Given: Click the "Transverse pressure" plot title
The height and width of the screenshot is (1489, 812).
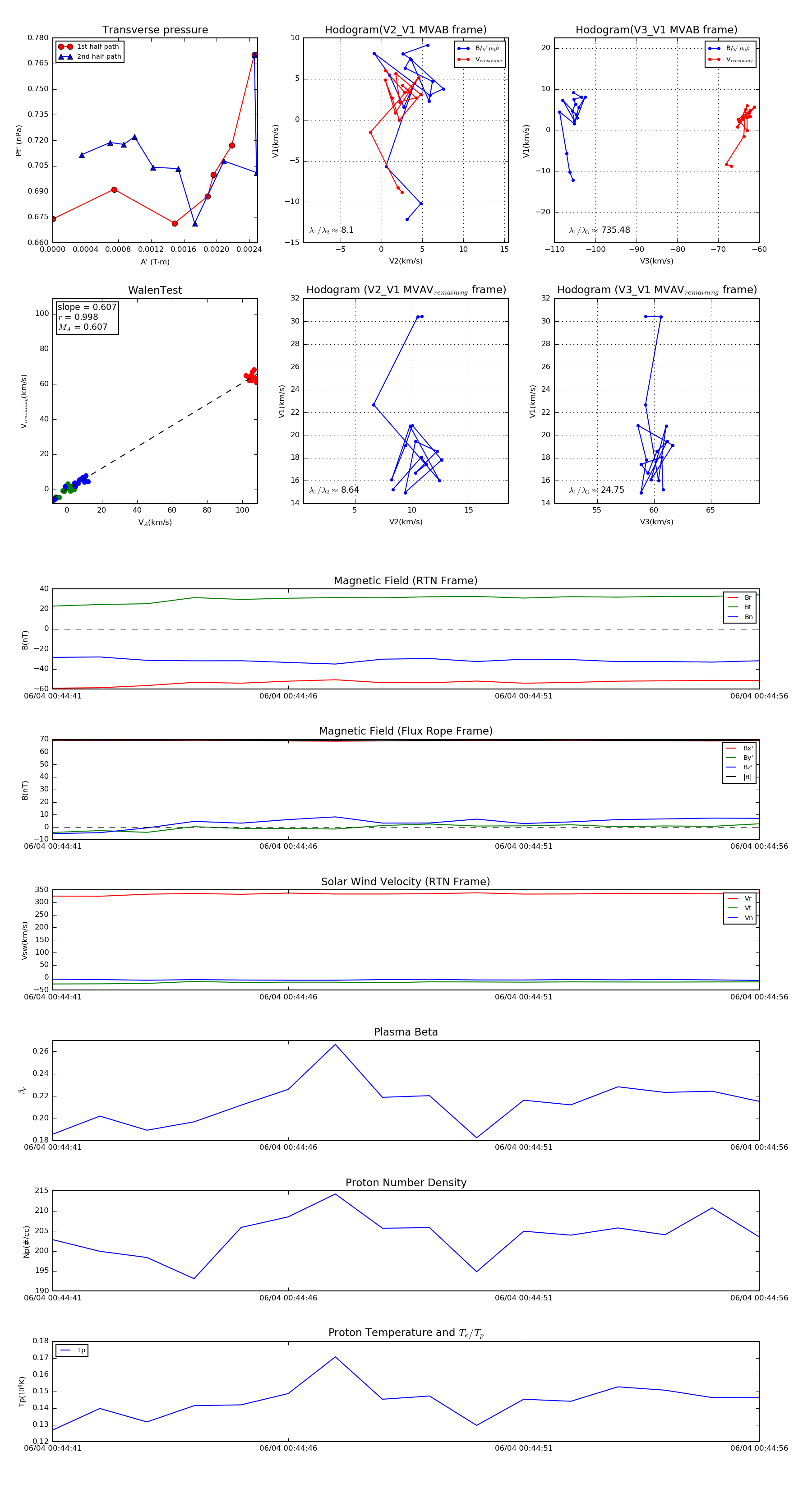Looking at the screenshot, I should click(x=155, y=30).
